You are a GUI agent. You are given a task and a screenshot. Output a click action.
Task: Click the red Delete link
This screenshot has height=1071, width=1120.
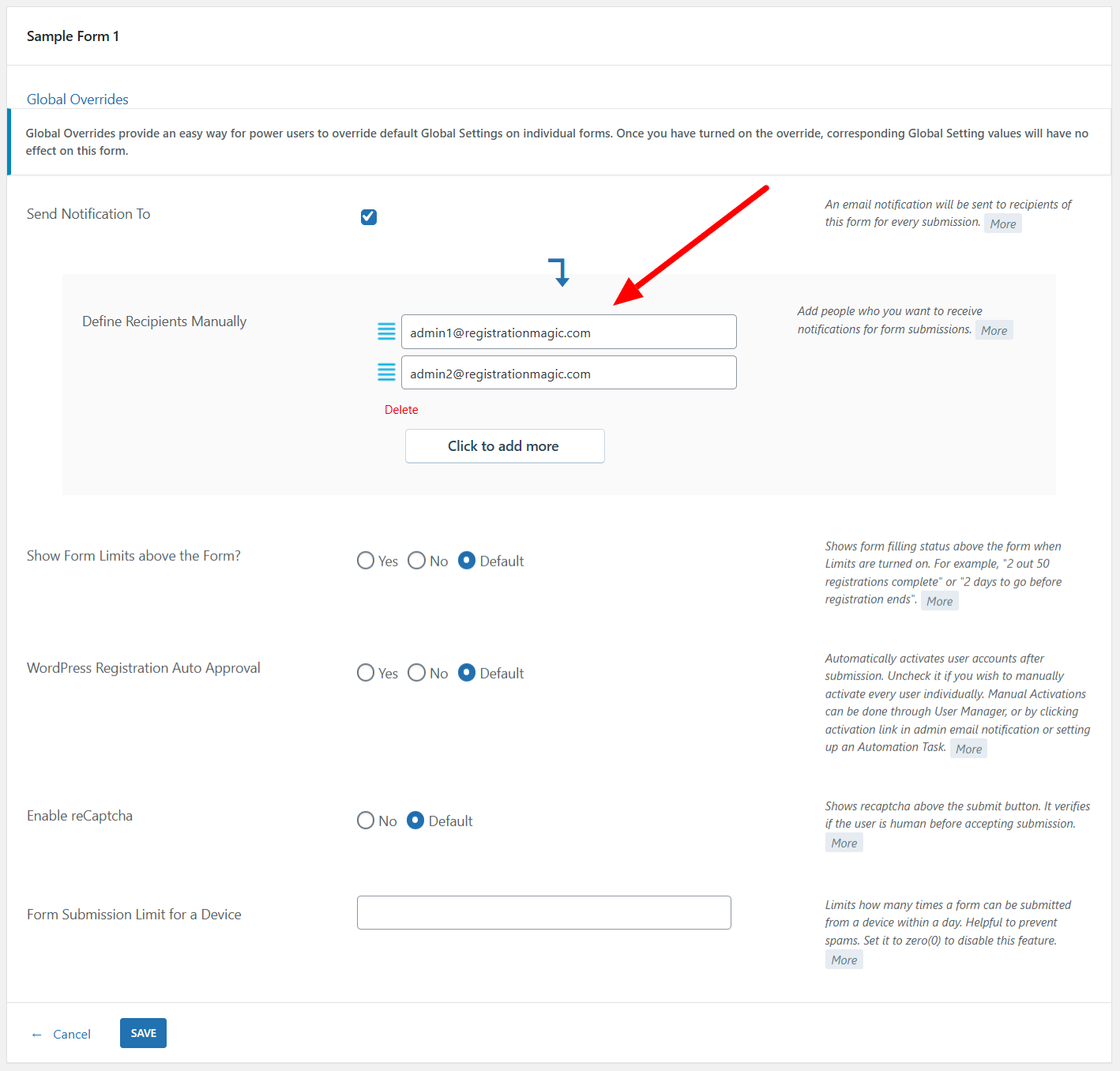click(401, 410)
